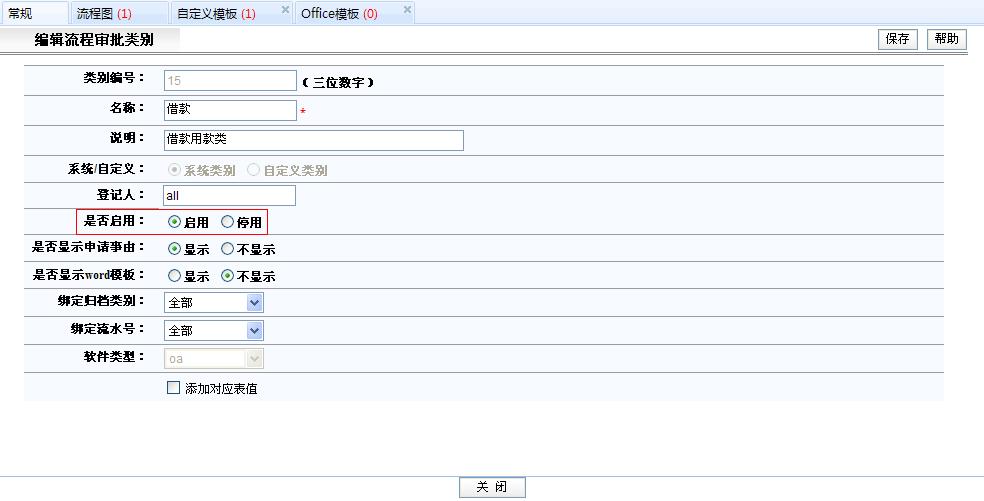Click the 保存 button
The height and width of the screenshot is (501, 984).
897,39
